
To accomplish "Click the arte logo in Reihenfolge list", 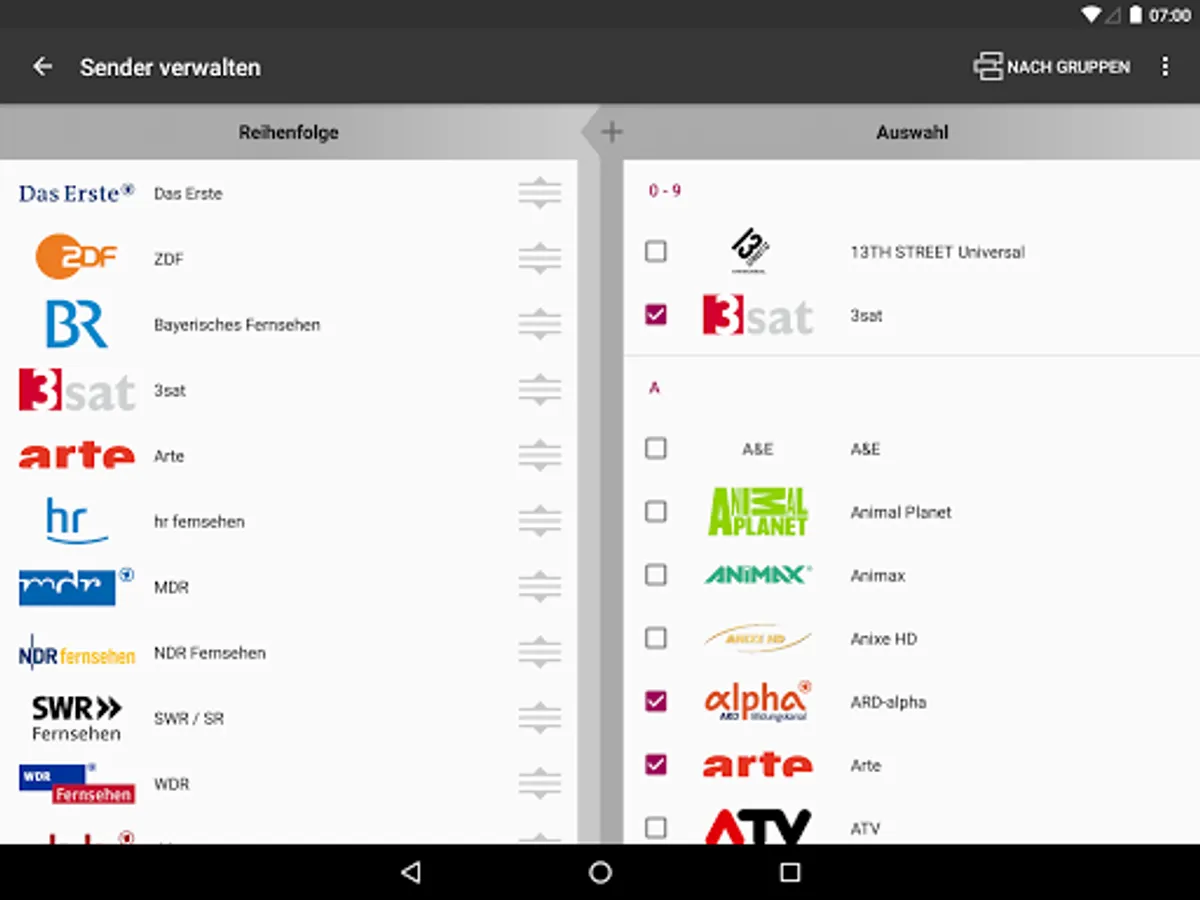I will (x=76, y=457).
